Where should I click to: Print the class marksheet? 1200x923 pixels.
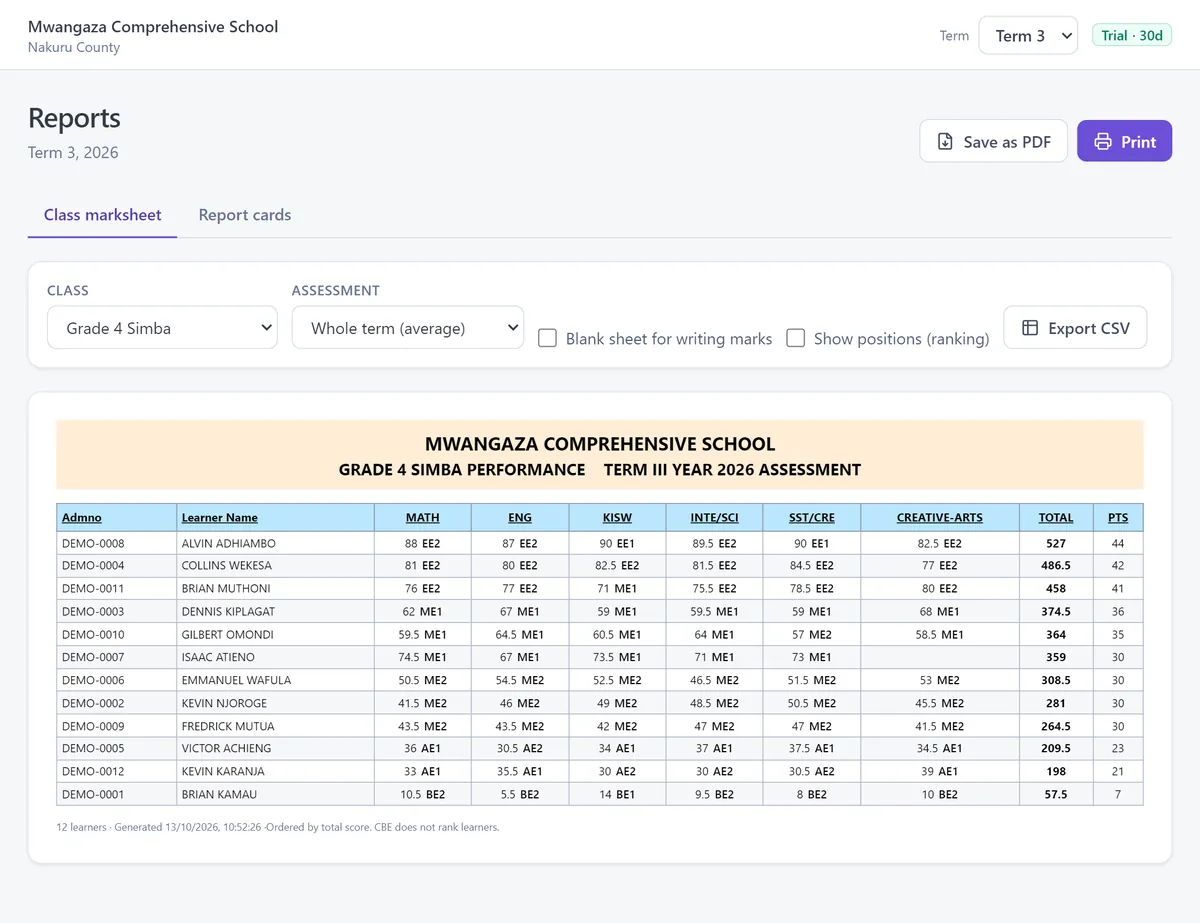click(x=1124, y=141)
